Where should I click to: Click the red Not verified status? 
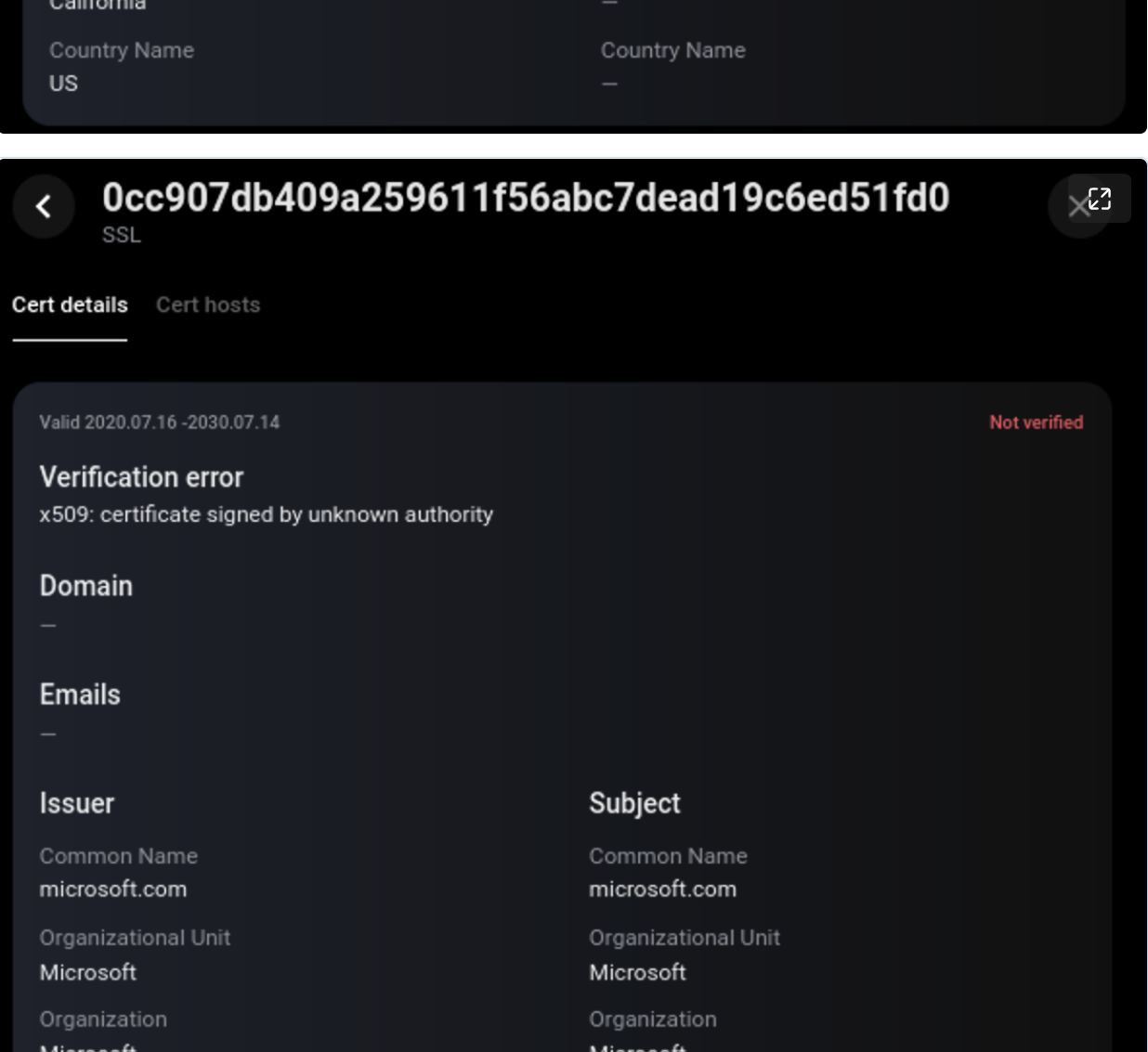tap(1036, 422)
